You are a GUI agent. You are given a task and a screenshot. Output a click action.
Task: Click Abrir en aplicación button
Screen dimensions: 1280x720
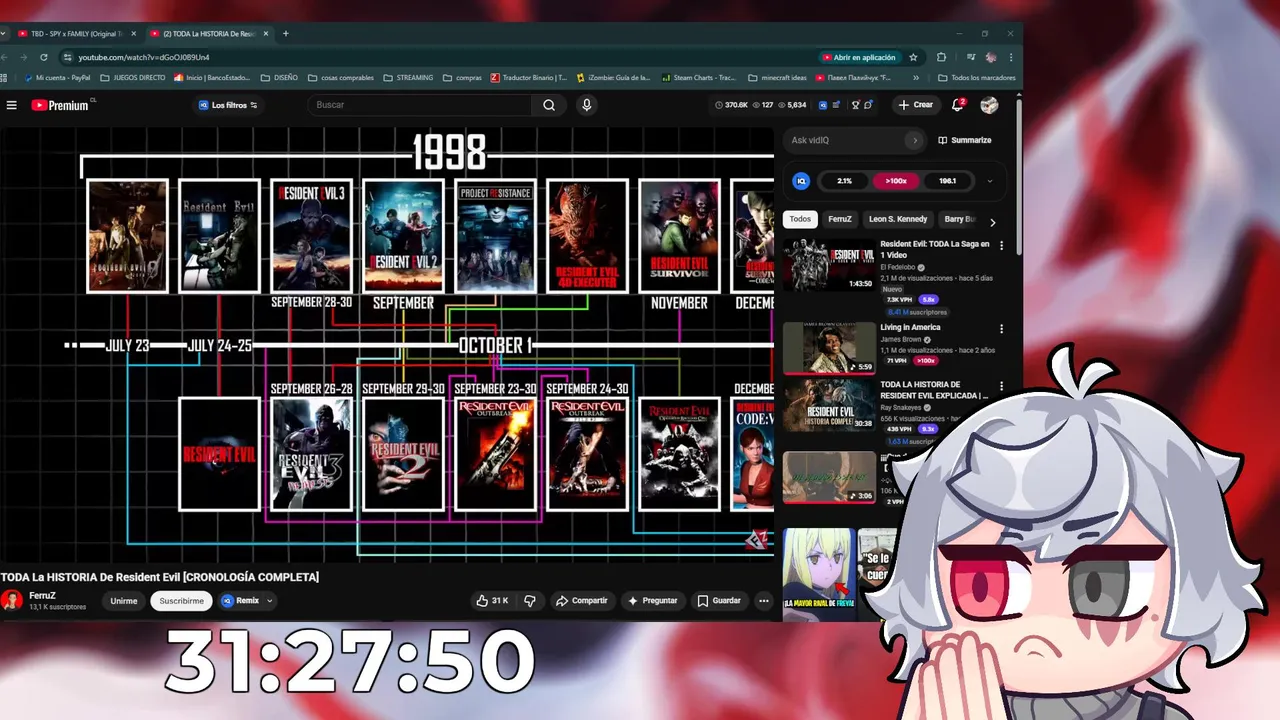(x=859, y=57)
